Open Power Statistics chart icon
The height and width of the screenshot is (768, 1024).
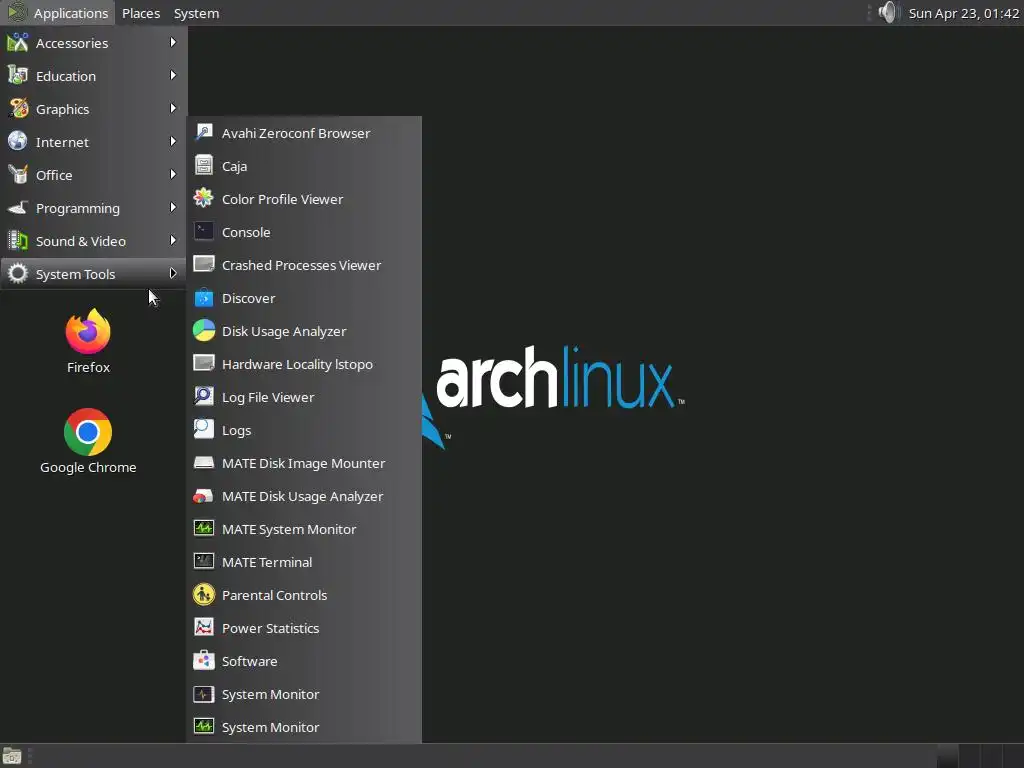pos(204,628)
